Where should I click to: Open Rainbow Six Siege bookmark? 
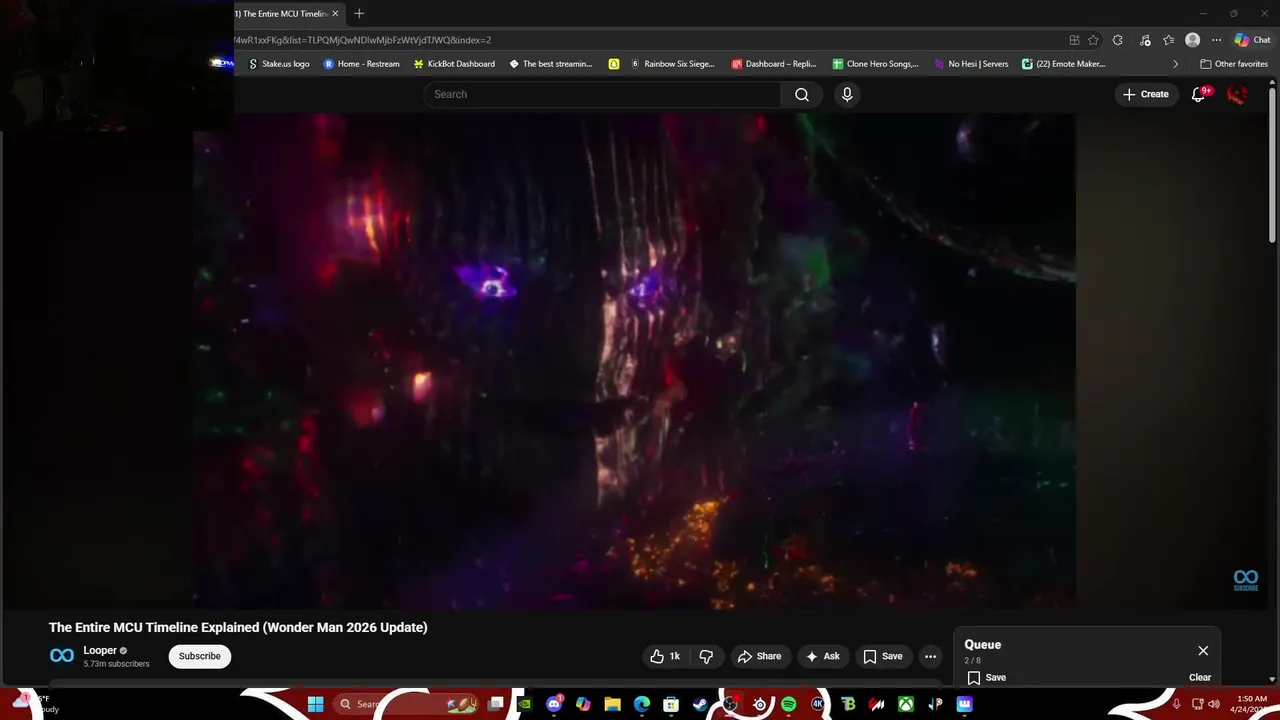click(673, 64)
